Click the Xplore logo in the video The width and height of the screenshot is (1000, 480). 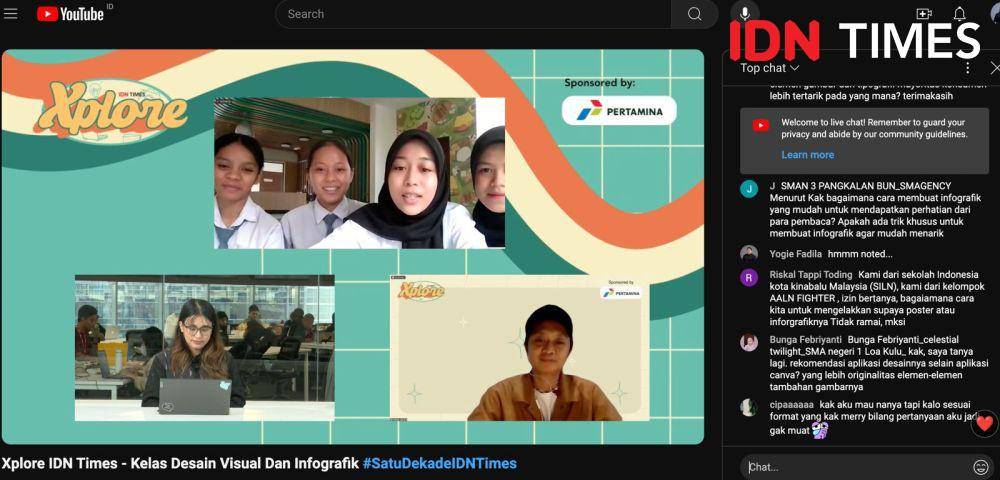coord(112,112)
